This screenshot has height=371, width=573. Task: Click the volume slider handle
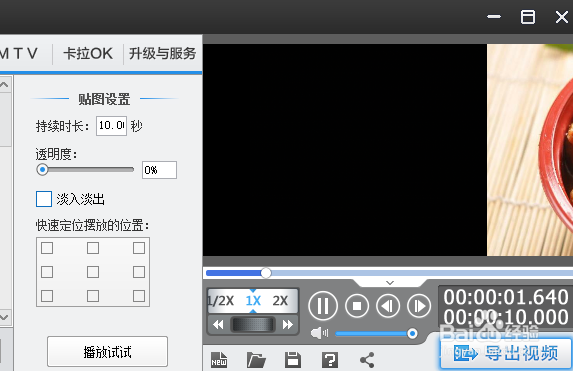coord(412,333)
